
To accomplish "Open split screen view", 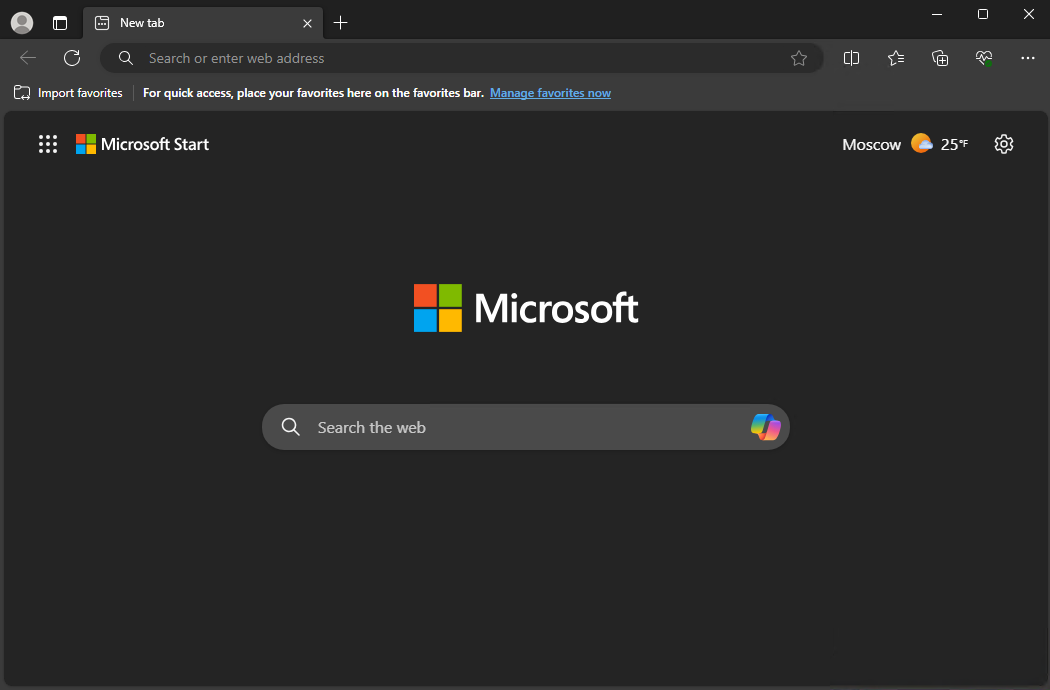I will coord(851,58).
